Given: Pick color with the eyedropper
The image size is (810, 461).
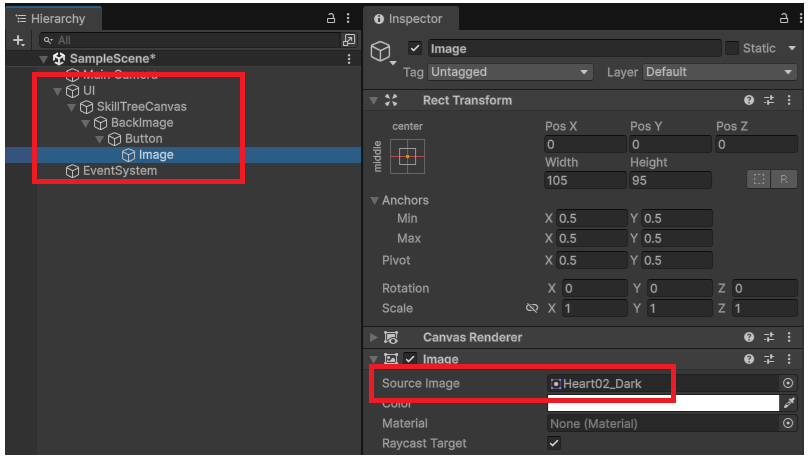Looking at the screenshot, I should click(789, 403).
